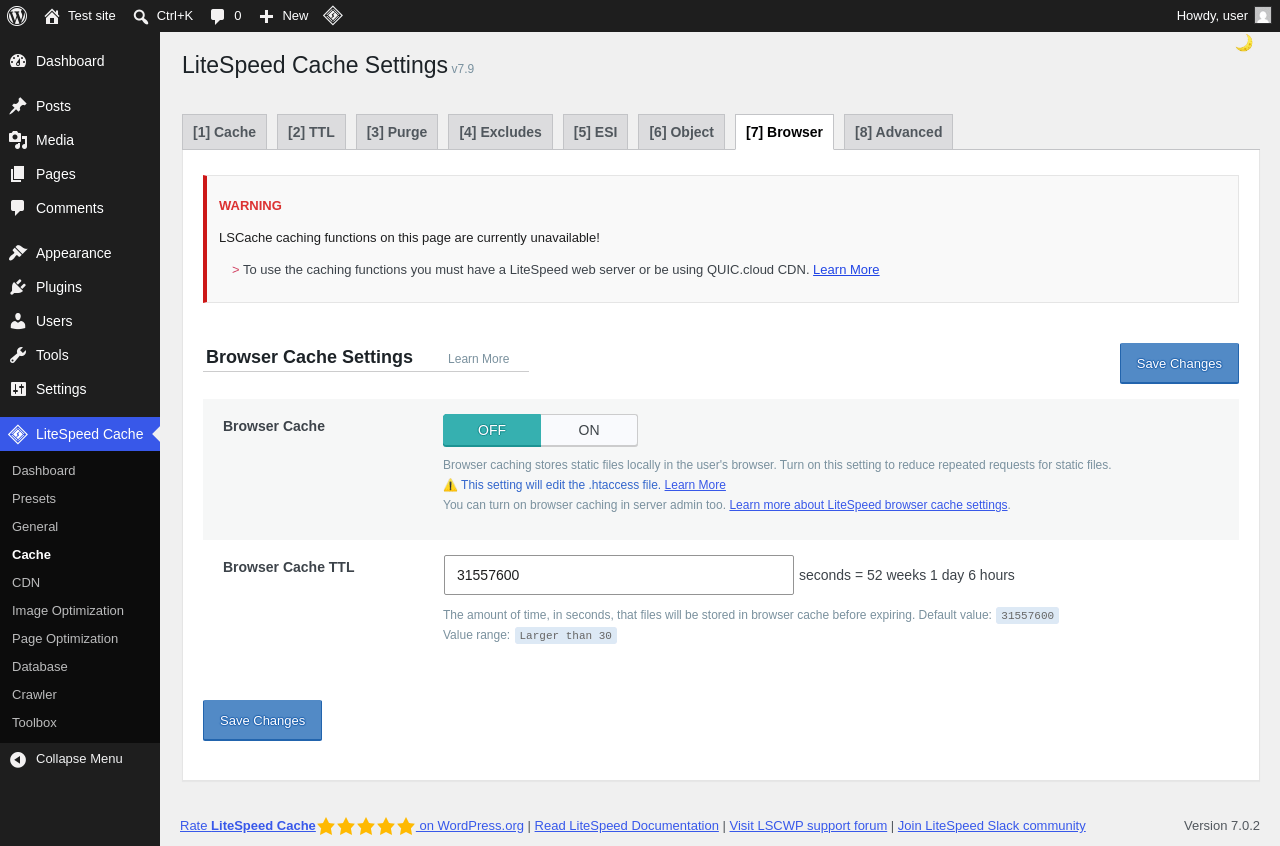Open the [3] Purge tab

coord(397,132)
